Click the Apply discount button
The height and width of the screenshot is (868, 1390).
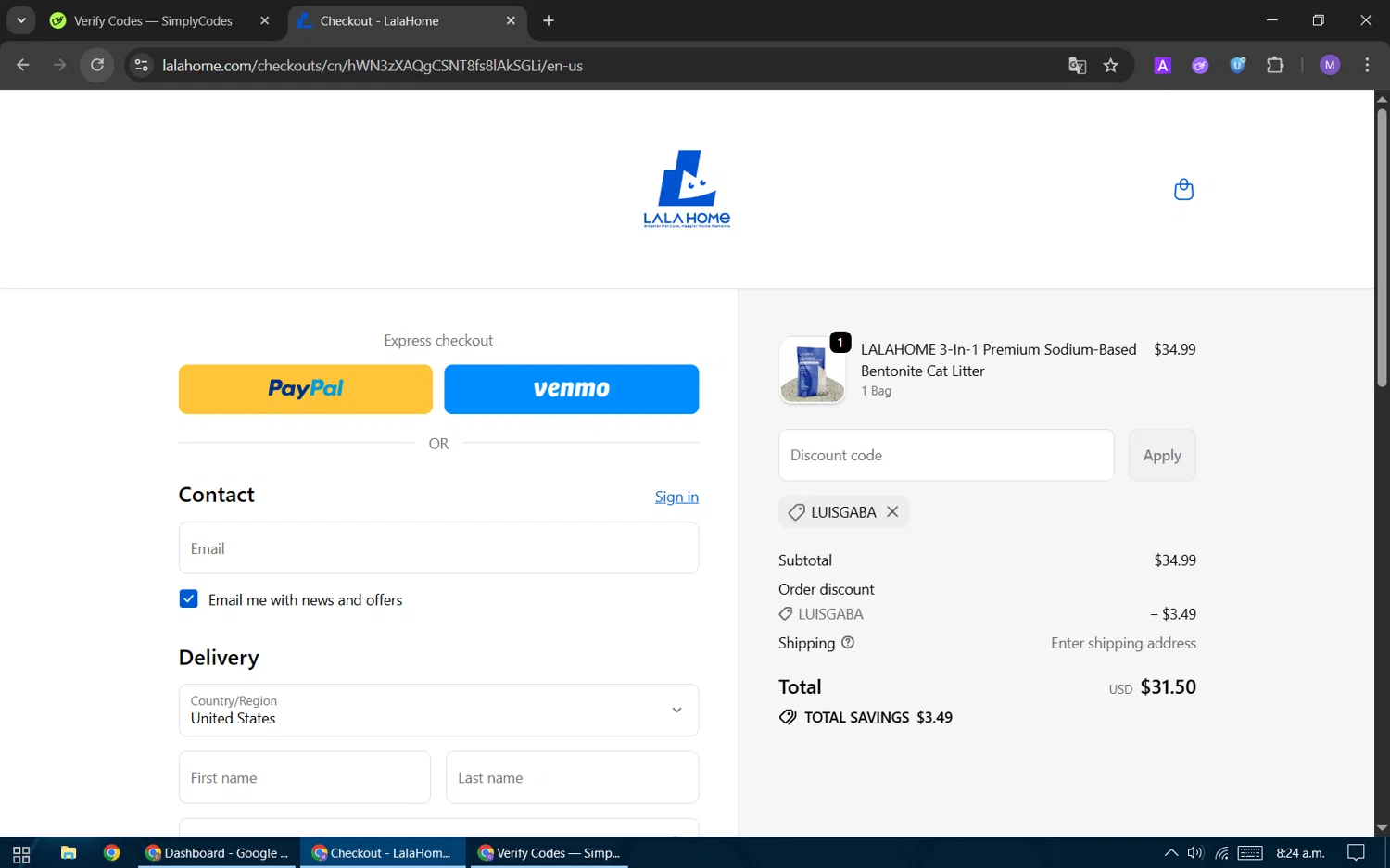(1162, 455)
